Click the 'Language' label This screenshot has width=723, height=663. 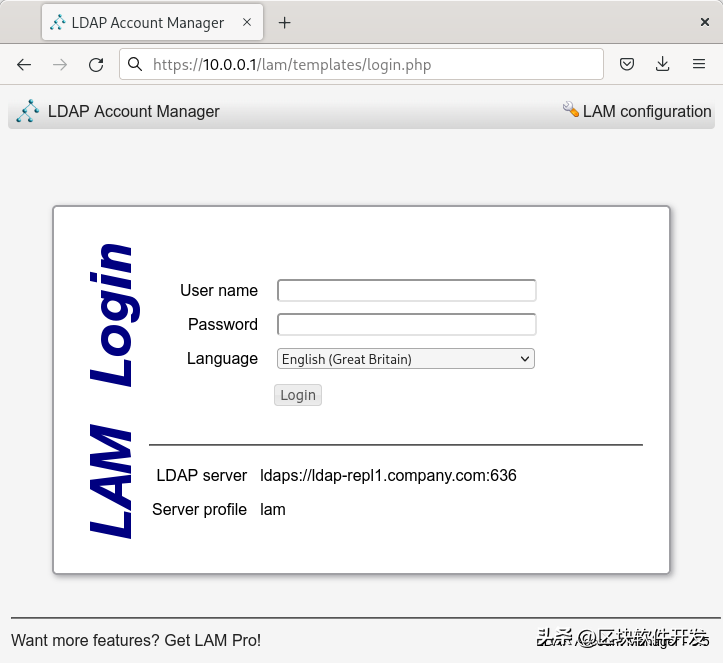(x=222, y=358)
